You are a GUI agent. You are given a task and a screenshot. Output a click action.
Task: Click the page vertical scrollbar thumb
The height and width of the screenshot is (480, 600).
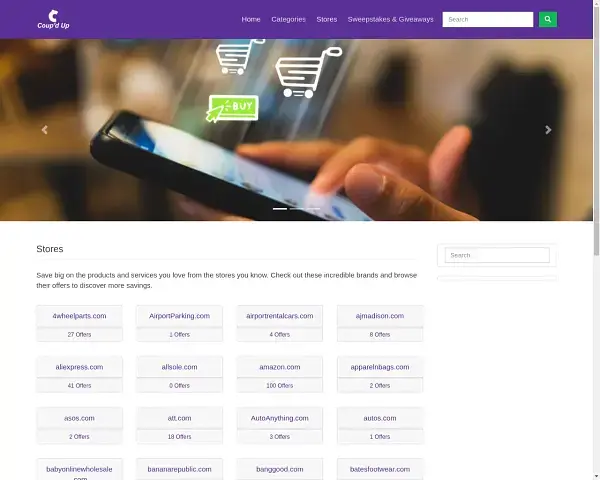[596, 130]
